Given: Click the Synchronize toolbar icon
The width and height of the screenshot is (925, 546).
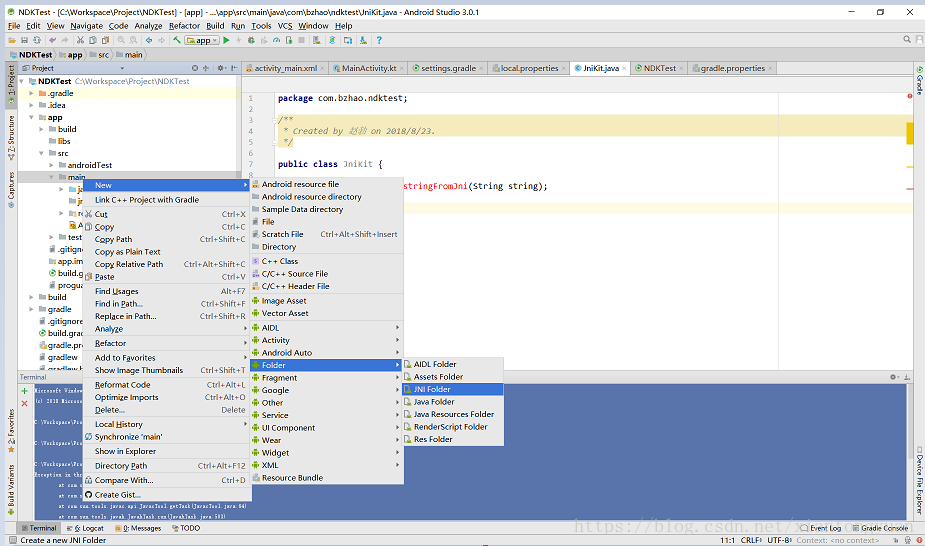Looking at the screenshot, I should coord(37,40).
